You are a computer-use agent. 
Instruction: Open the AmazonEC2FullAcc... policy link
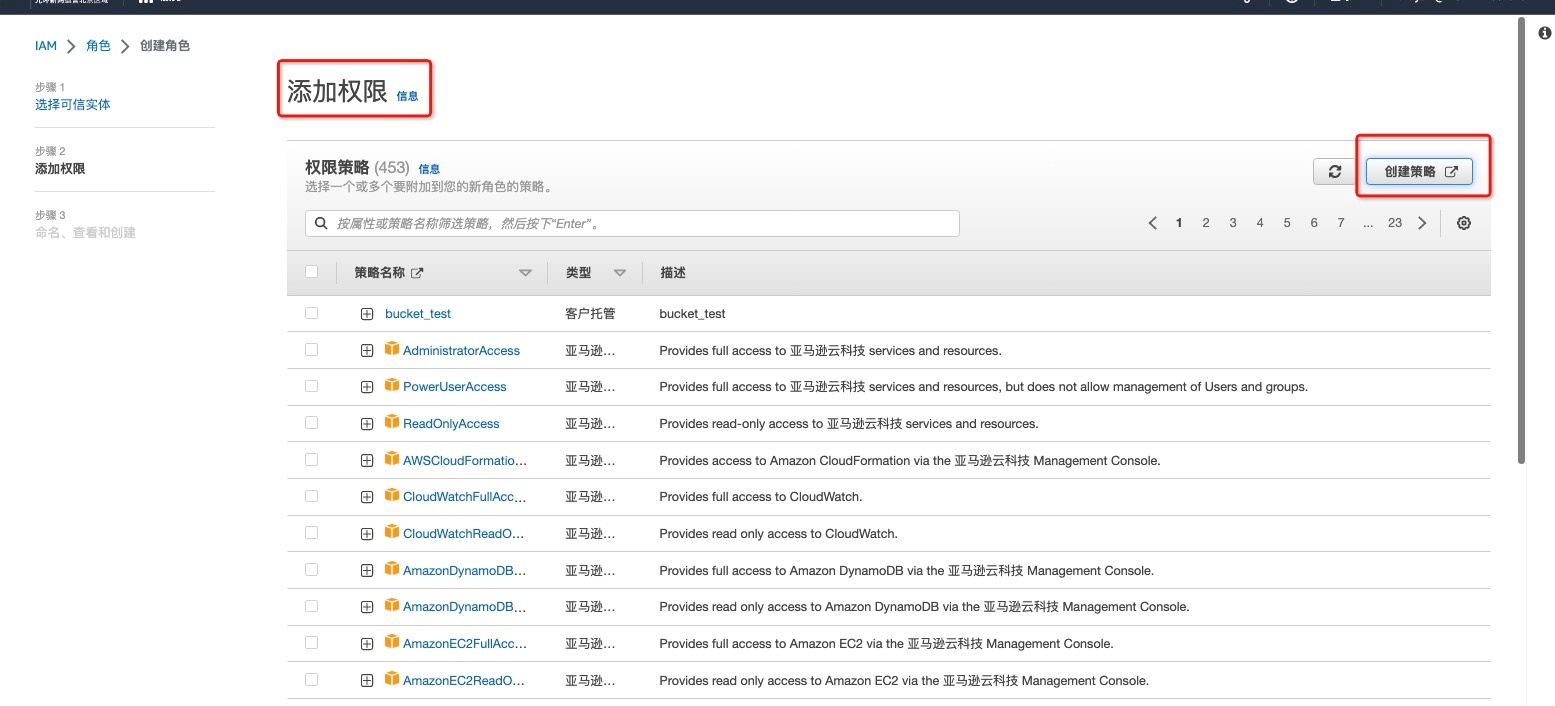tap(465, 644)
